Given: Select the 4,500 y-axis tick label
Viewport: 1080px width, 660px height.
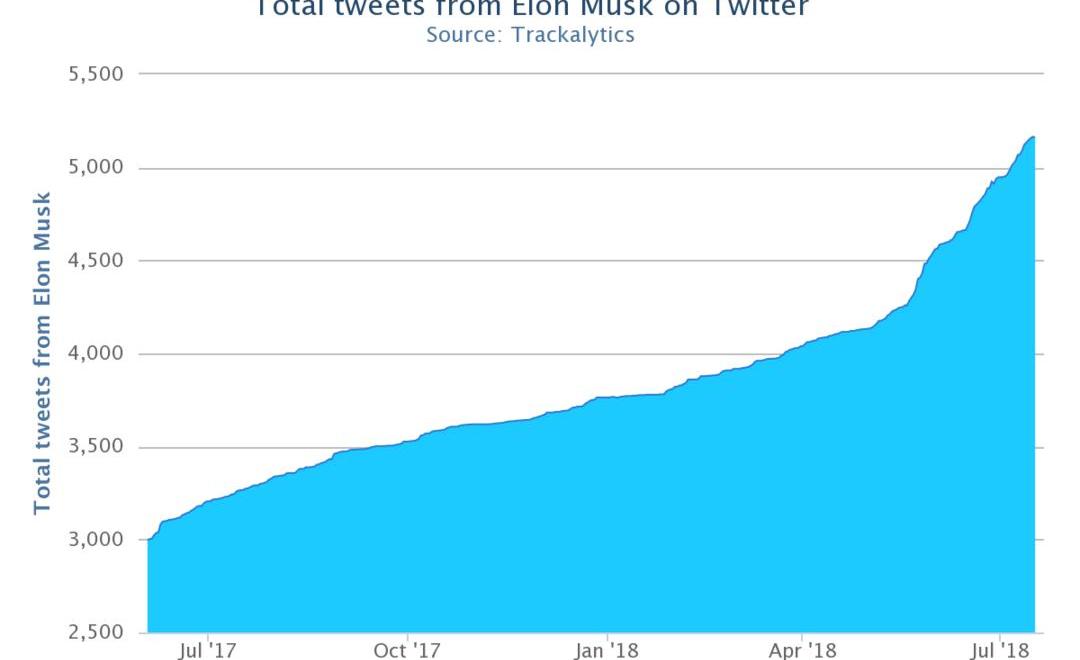Looking at the screenshot, I should click(95, 261).
